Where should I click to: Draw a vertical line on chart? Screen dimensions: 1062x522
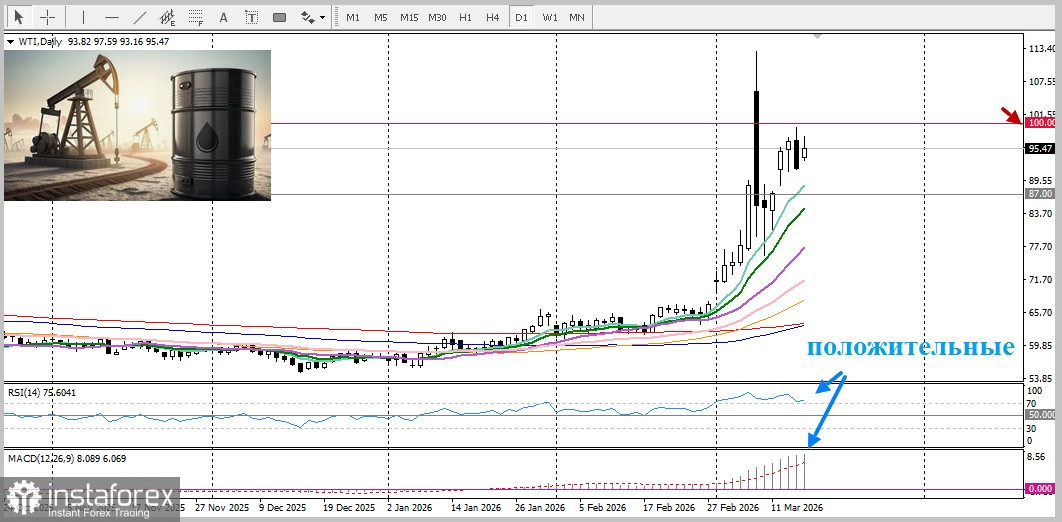pyautogui.click(x=83, y=17)
